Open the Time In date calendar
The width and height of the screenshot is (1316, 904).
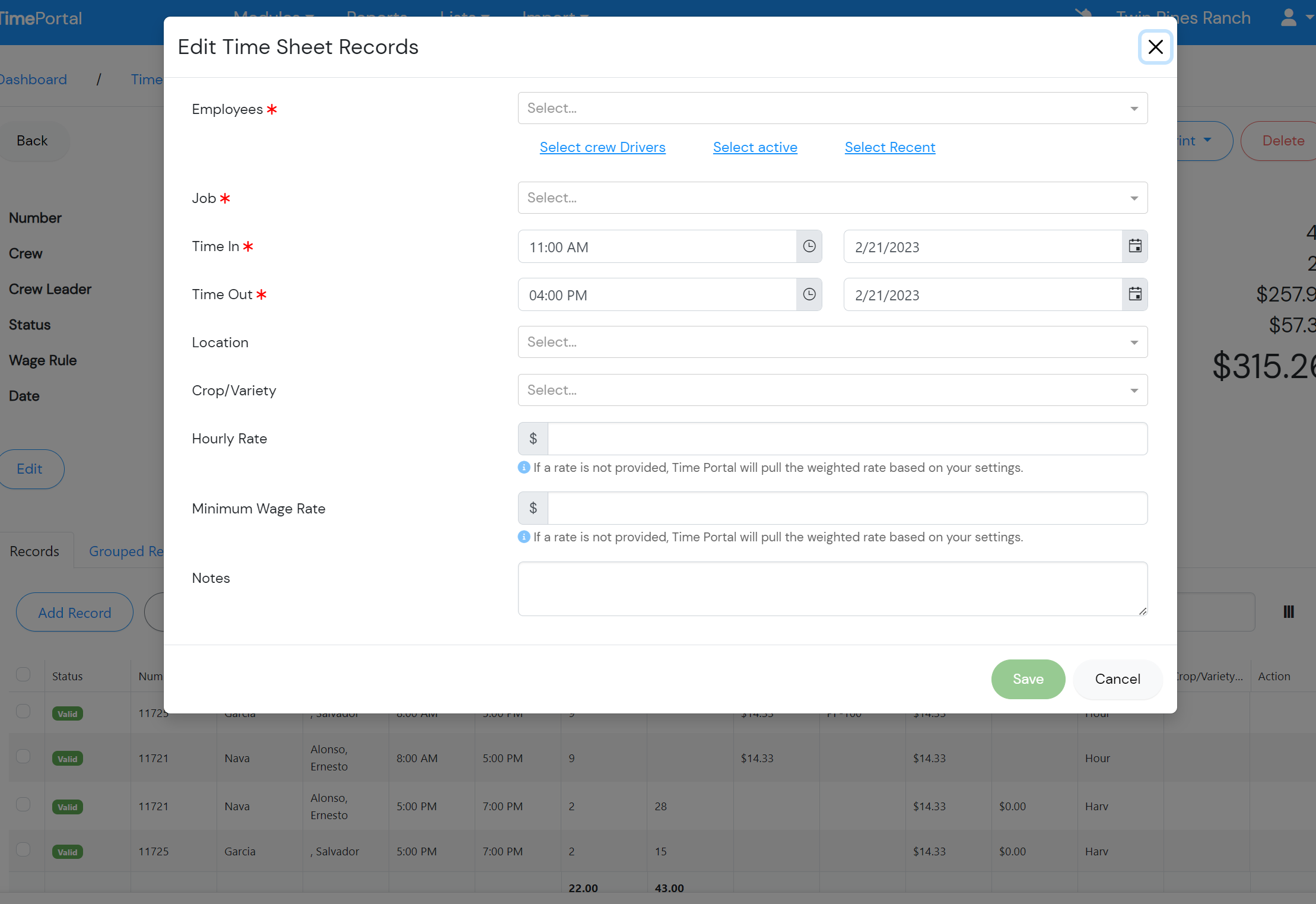tap(1134, 246)
